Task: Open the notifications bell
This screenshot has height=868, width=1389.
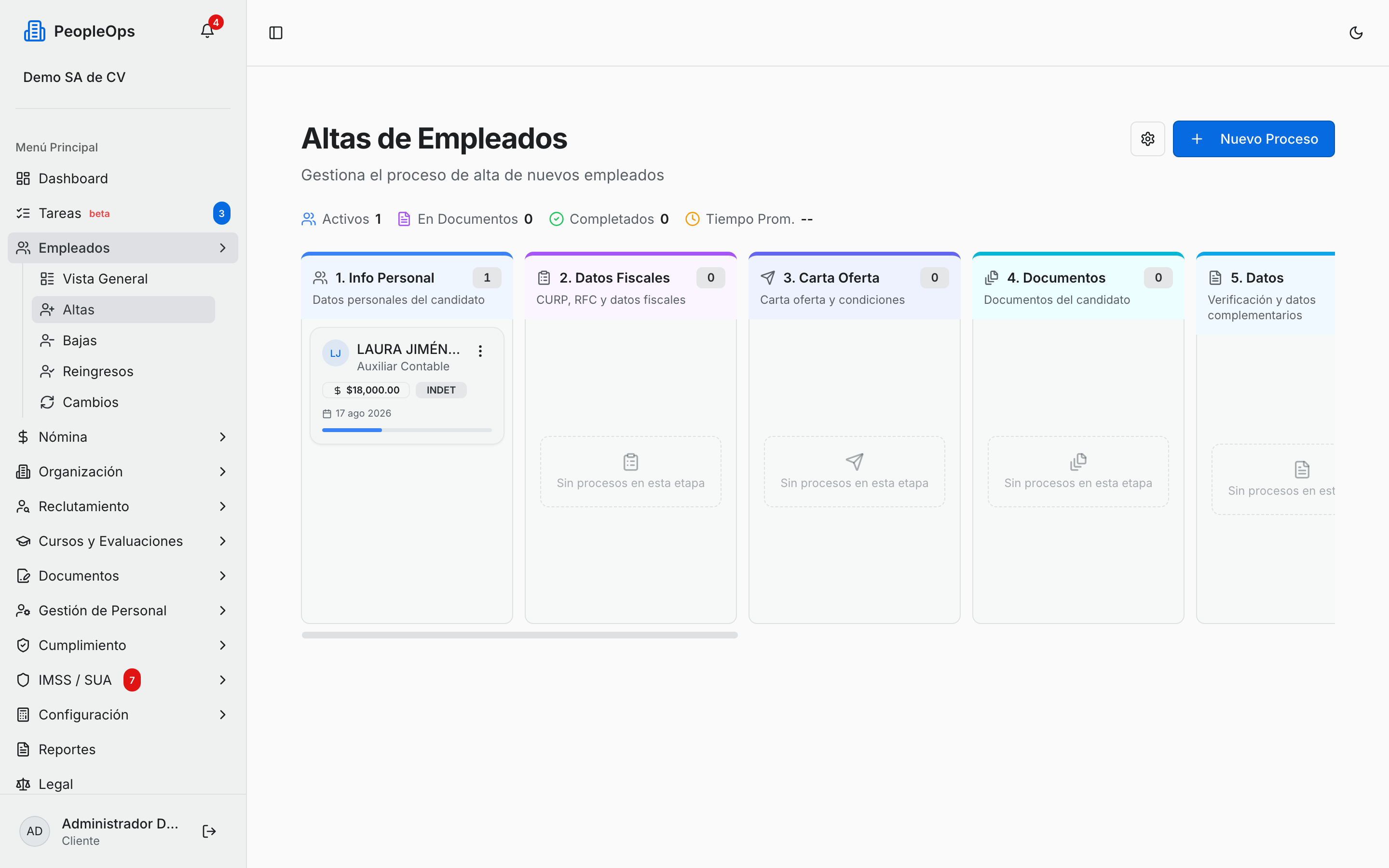Action: pyautogui.click(x=207, y=31)
